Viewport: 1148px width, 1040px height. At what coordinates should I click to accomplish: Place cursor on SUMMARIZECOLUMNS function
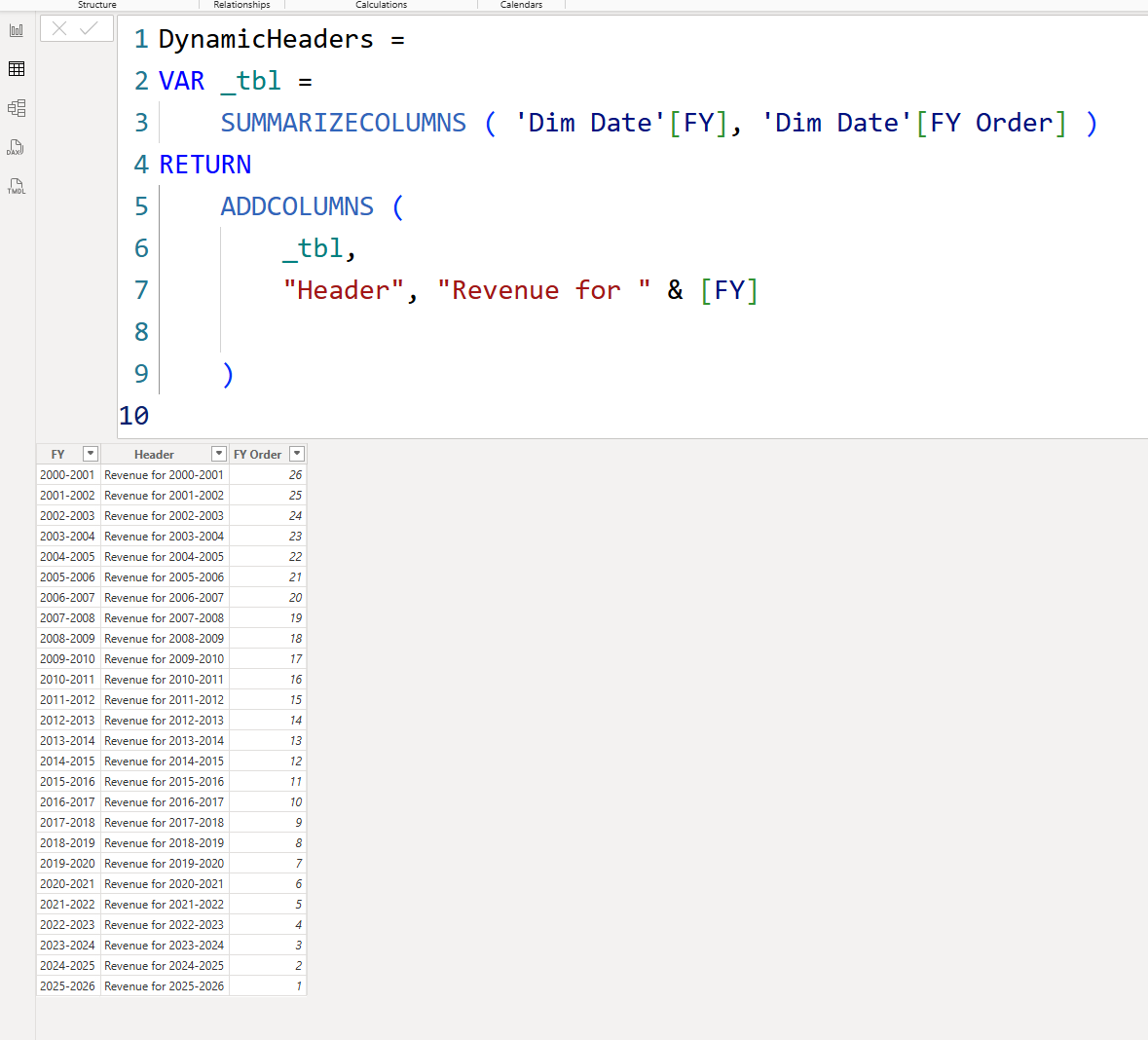click(x=344, y=123)
